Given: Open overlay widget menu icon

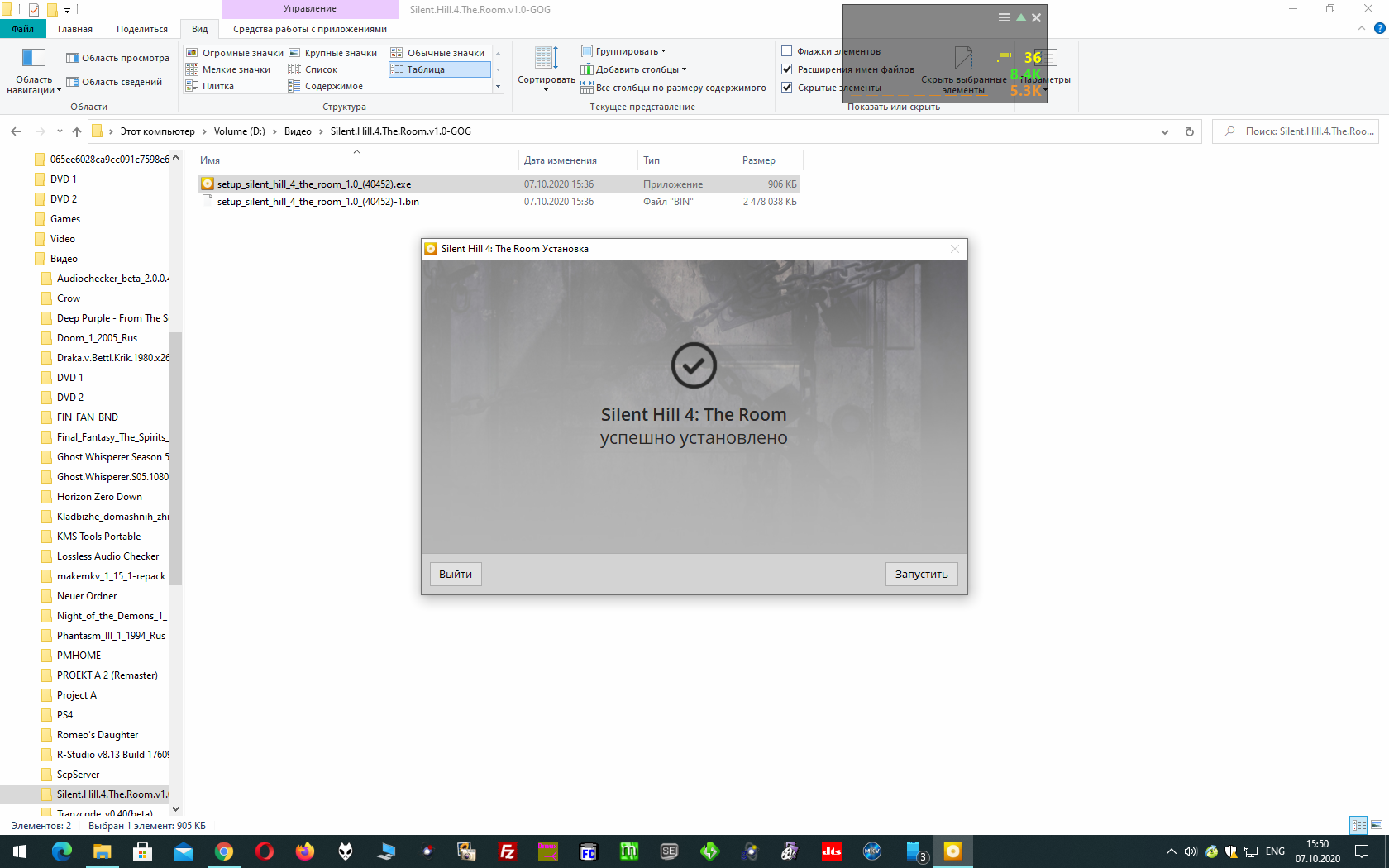Looking at the screenshot, I should click(1004, 17).
